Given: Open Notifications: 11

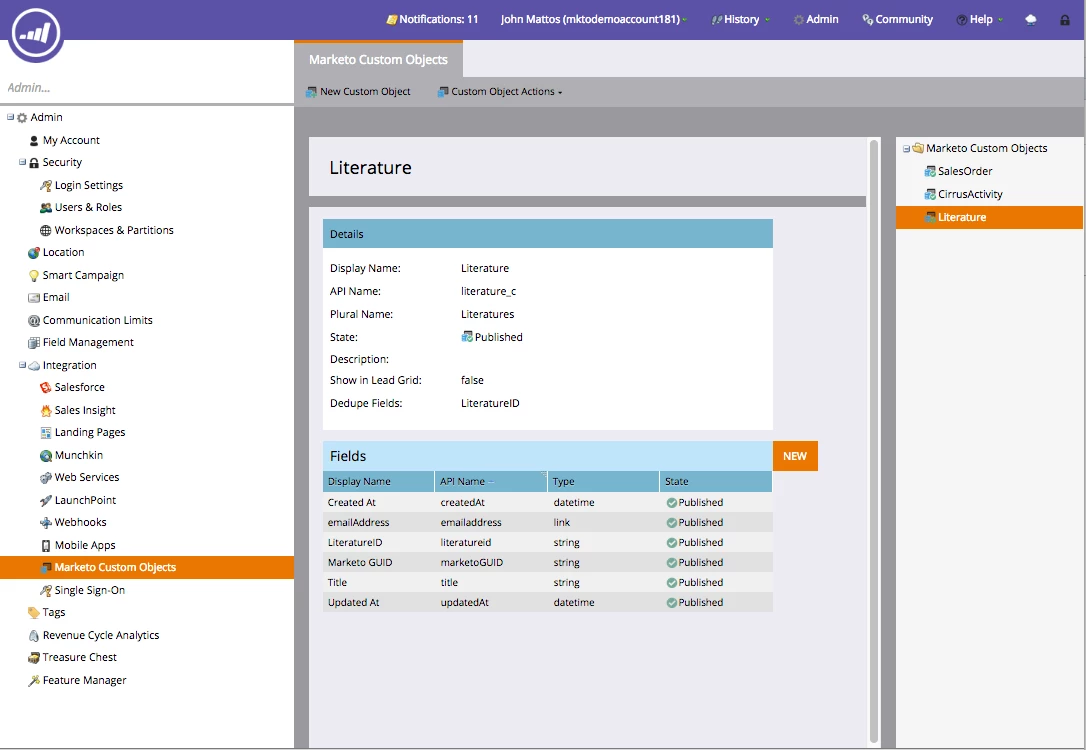Looking at the screenshot, I should (432, 19).
